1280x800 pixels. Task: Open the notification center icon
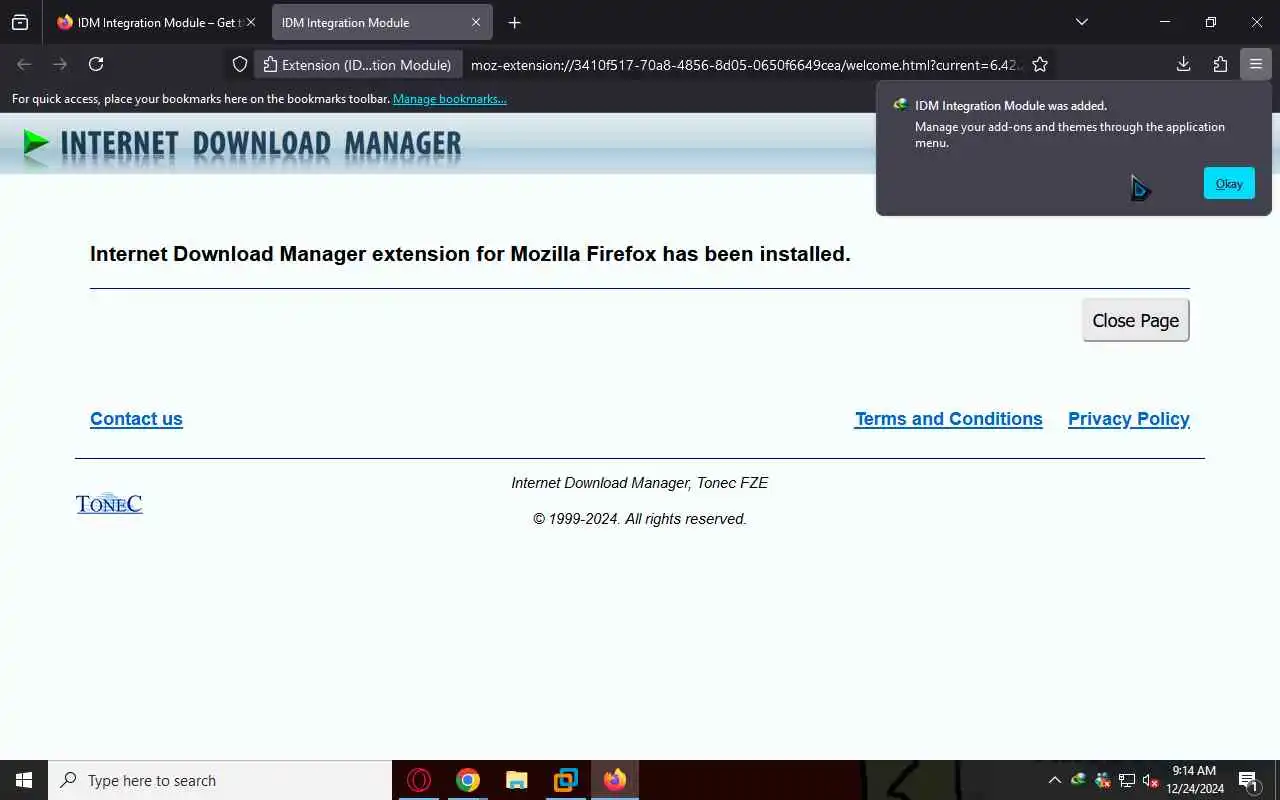tap(1248, 780)
